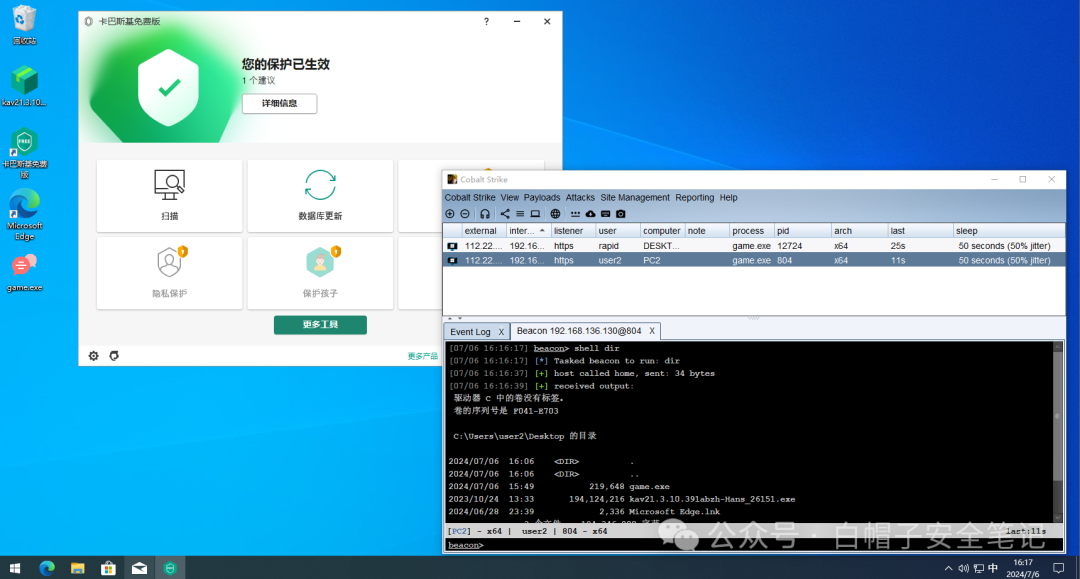The image size is (1080, 579).
Task: Open the Cobalt Strike menu
Action: pos(470,198)
